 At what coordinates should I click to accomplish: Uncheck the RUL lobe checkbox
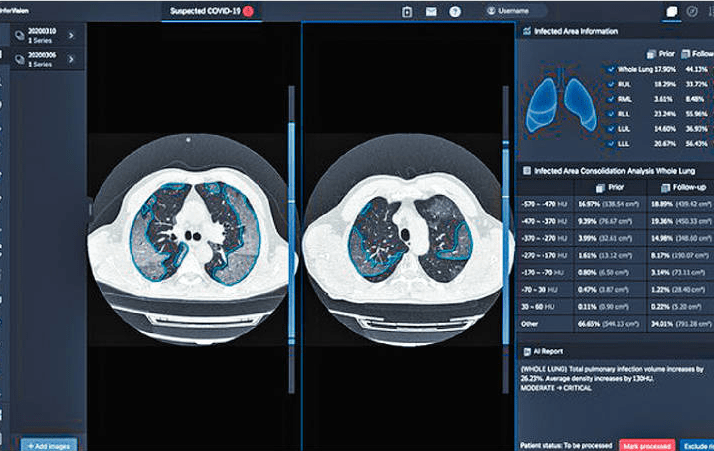point(610,85)
